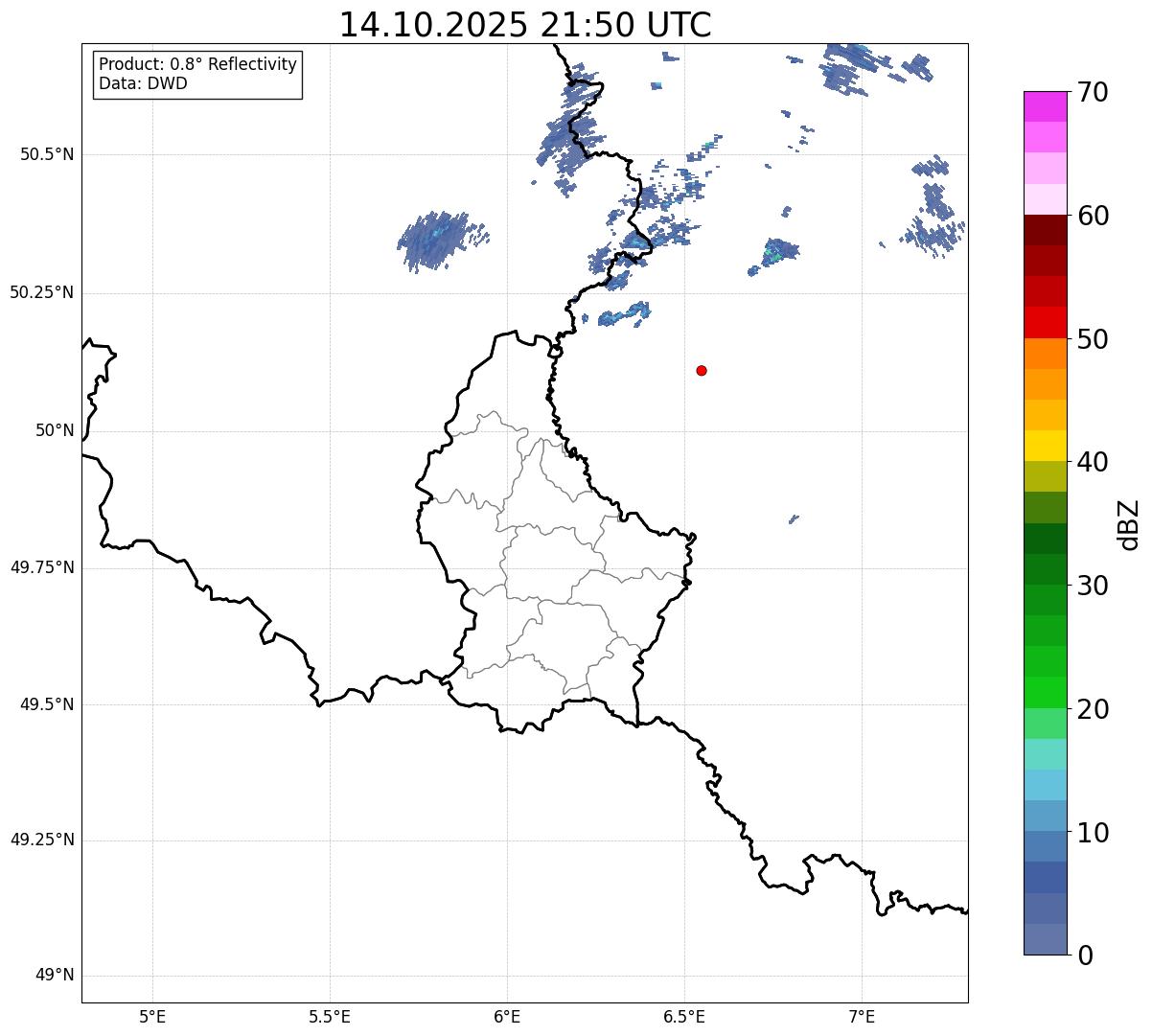Image resolution: width=1152 pixels, height=1036 pixels.
Task: Click the isolated radar echo near 5.8°E
Action: [x=441, y=240]
